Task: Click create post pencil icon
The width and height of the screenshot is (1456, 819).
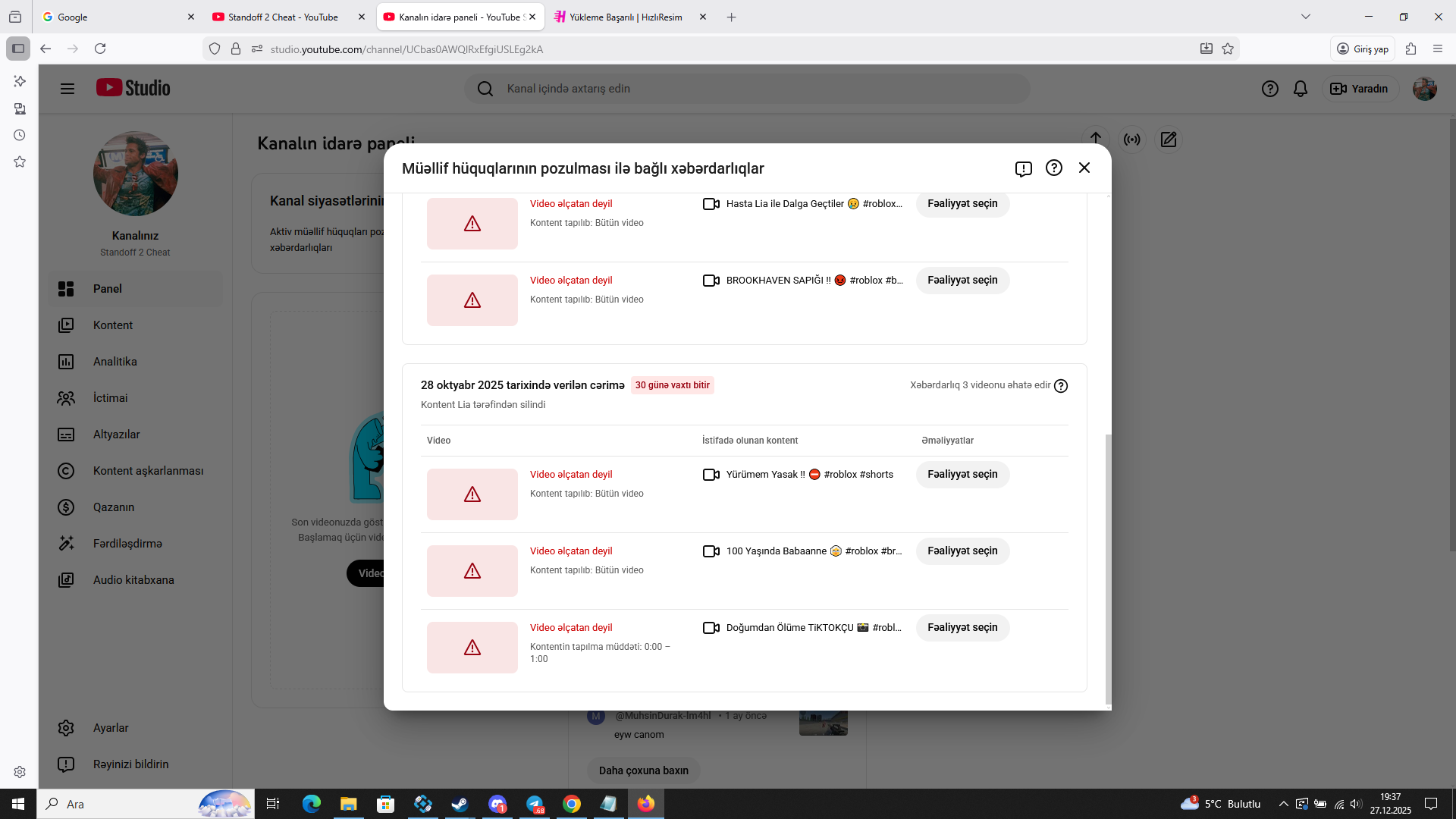Action: click(1169, 140)
